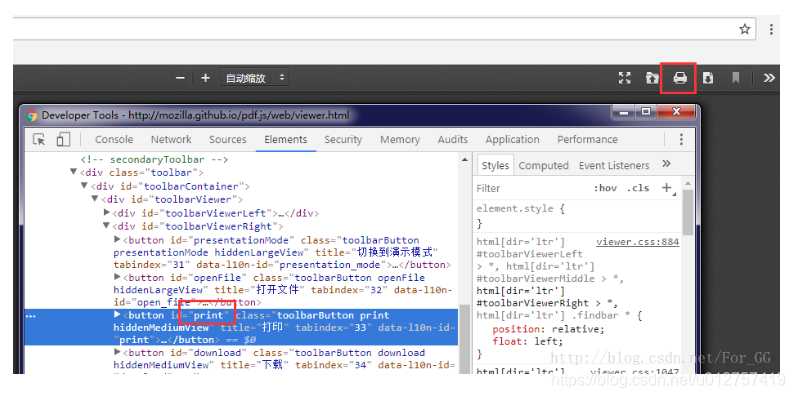Screen dimensions: 795x398
Task: Show more sidebar tabs chevron
Action: tap(666, 164)
